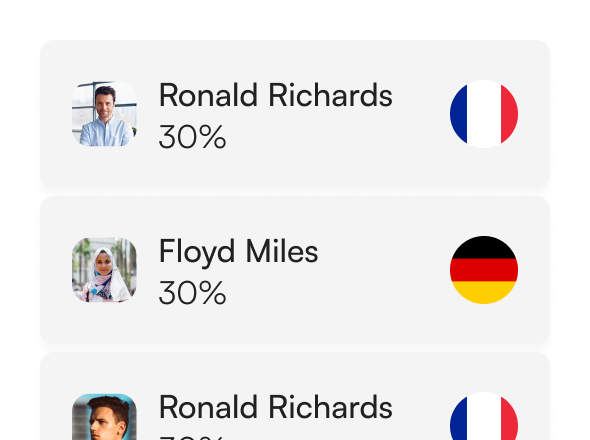Click the 30% value under Floyd Miles
Viewport: 590px width, 440px height.
click(x=192, y=293)
